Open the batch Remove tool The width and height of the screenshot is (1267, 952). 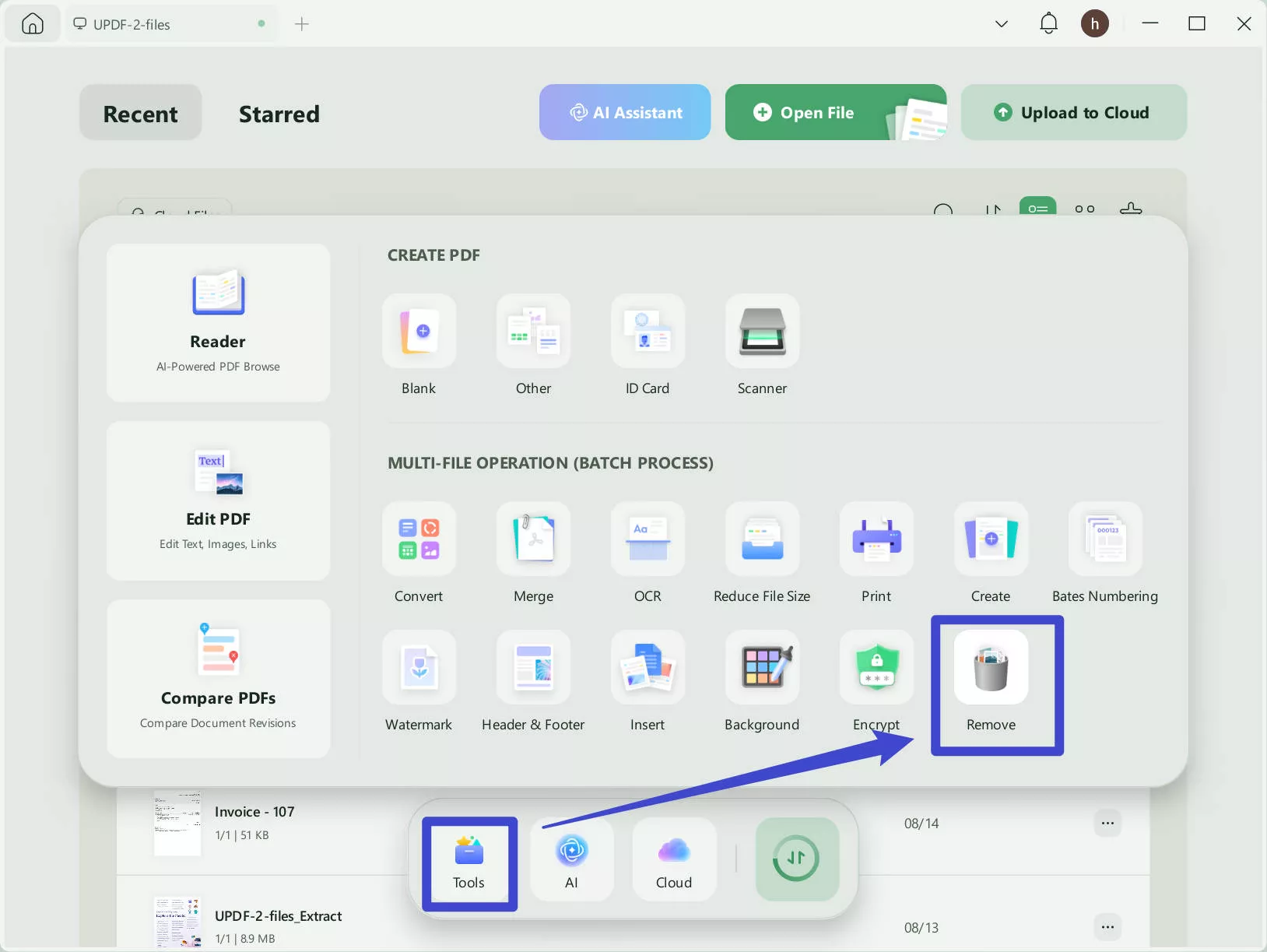[991, 667]
